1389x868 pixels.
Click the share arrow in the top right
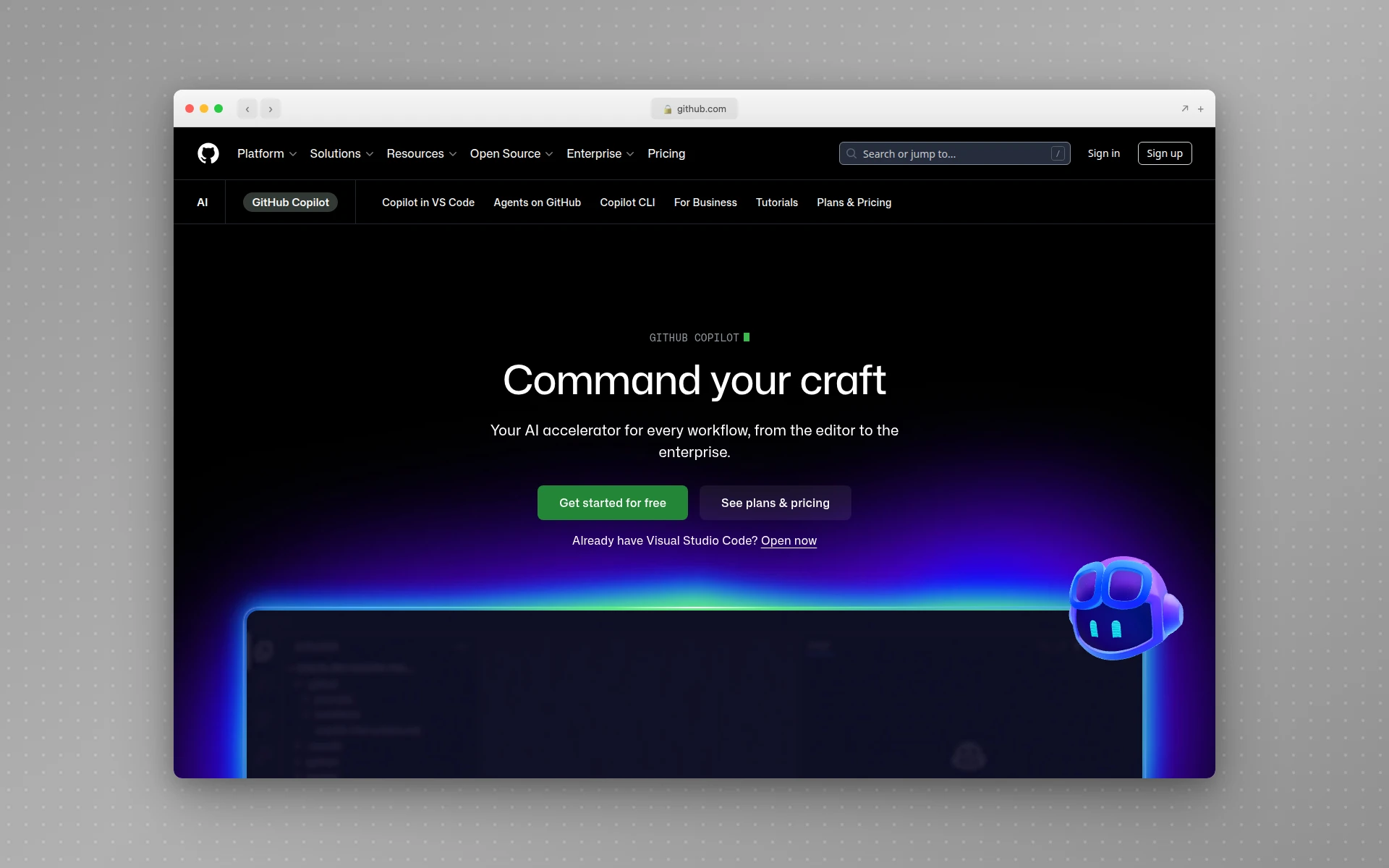point(1184,109)
